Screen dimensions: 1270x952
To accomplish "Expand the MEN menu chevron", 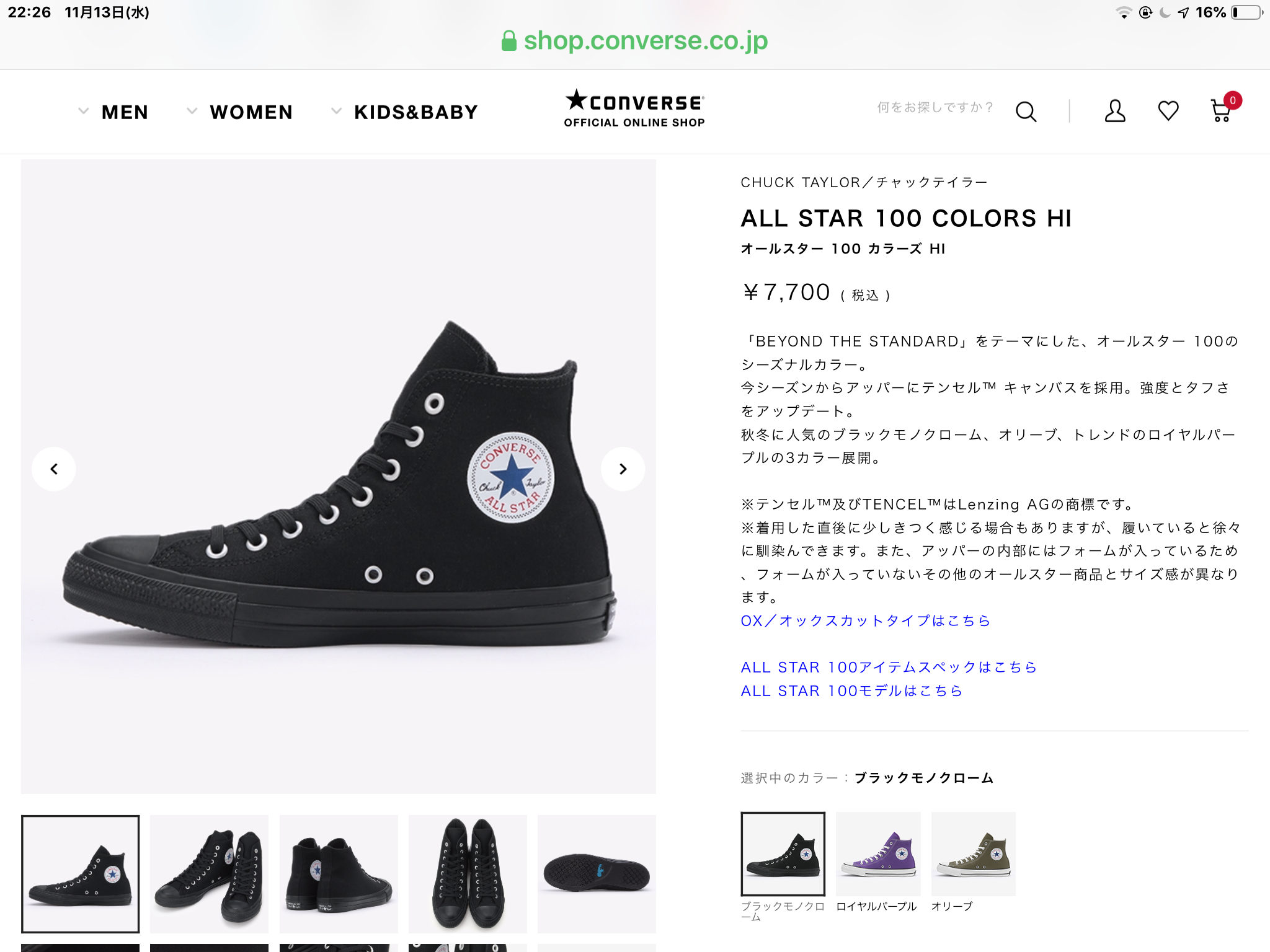I will pyautogui.click(x=83, y=112).
